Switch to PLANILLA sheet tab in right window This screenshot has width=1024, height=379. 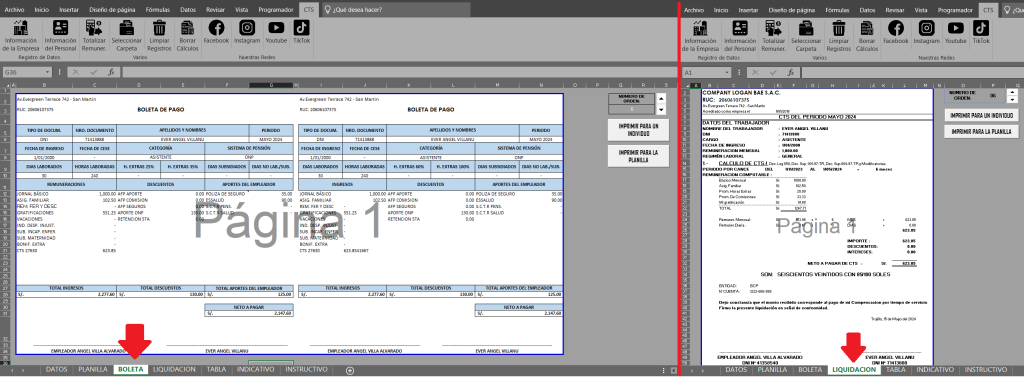[773, 370]
